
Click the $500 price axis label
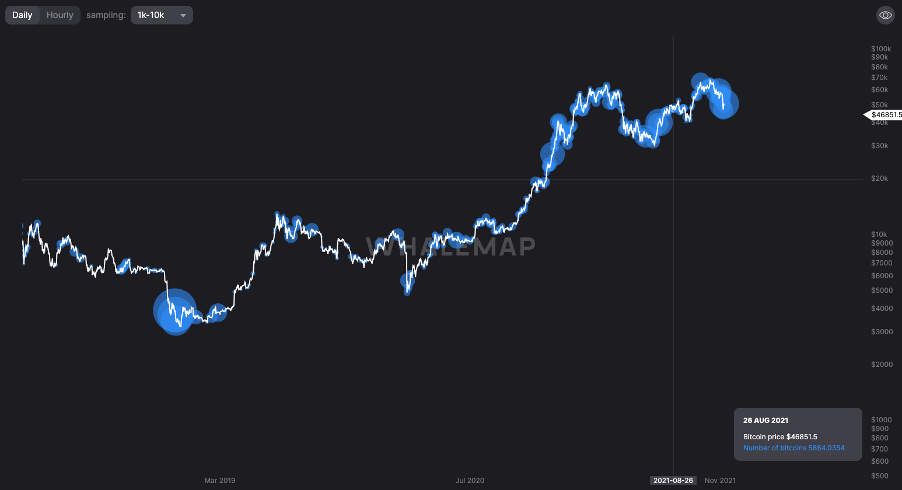point(880,474)
